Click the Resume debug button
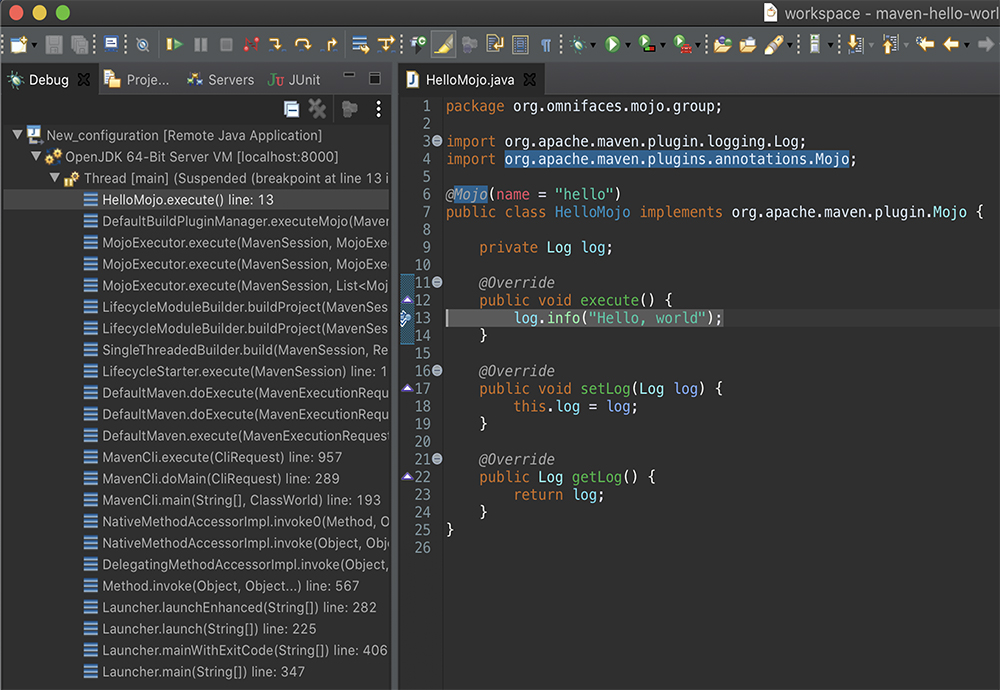 [x=175, y=44]
